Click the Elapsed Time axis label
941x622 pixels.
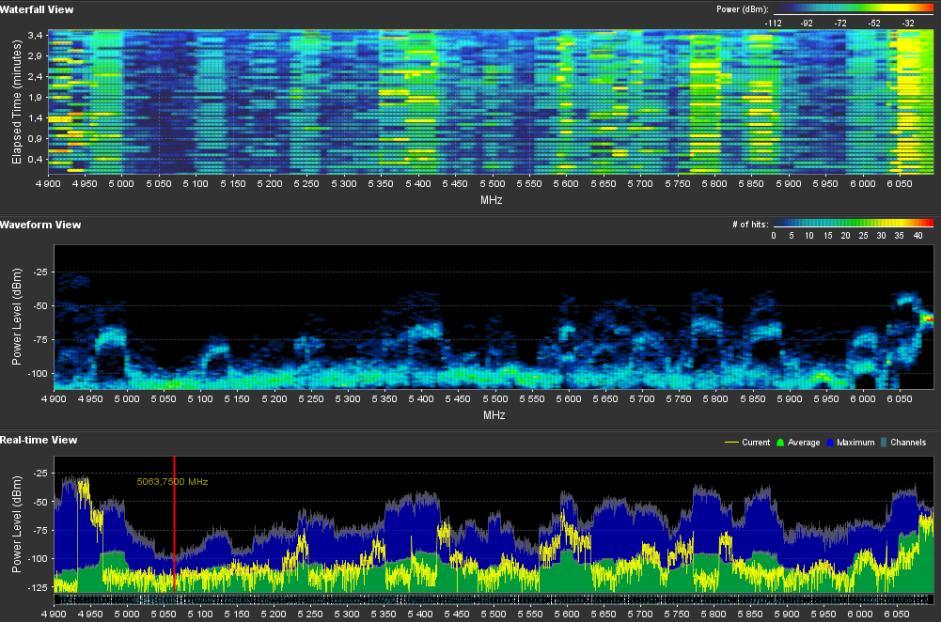pos(18,101)
